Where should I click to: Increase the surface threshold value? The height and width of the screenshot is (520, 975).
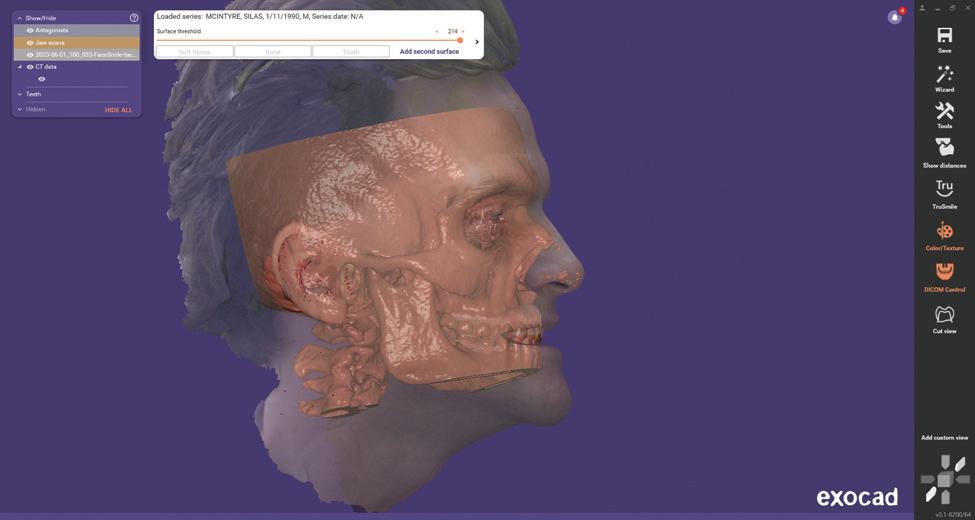point(463,31)
